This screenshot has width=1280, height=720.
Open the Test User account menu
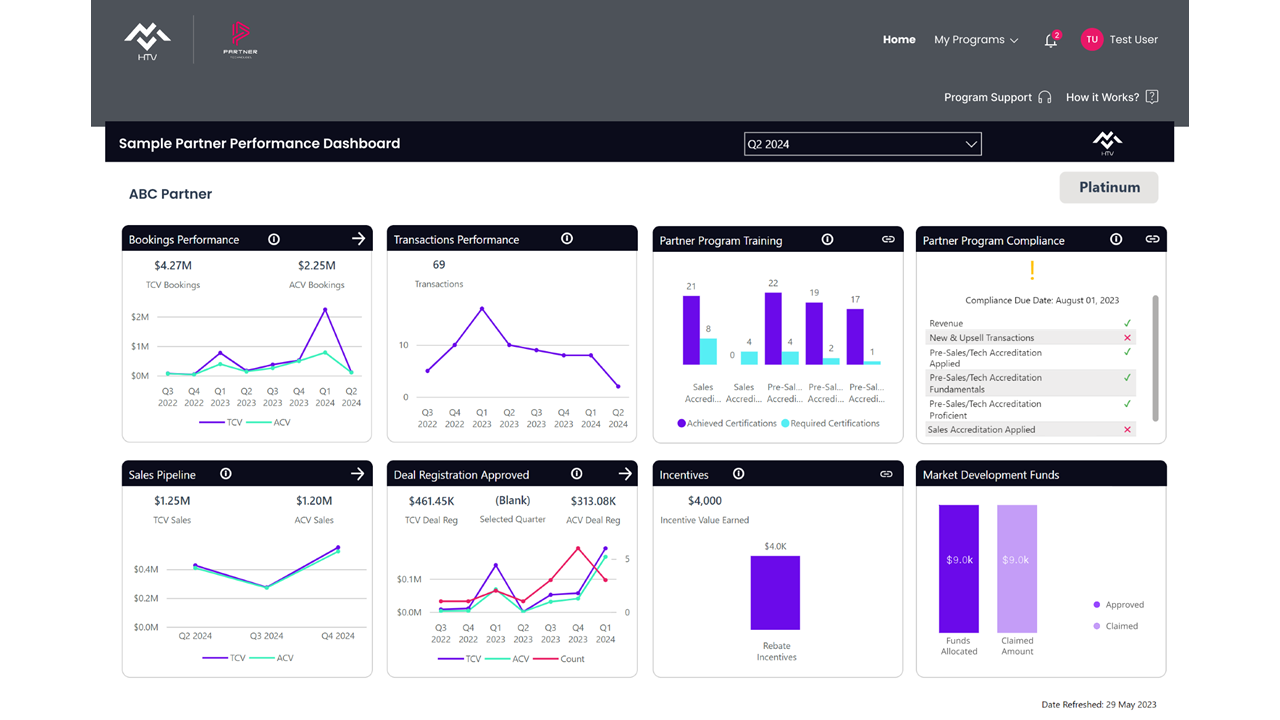coord(1119,40)
